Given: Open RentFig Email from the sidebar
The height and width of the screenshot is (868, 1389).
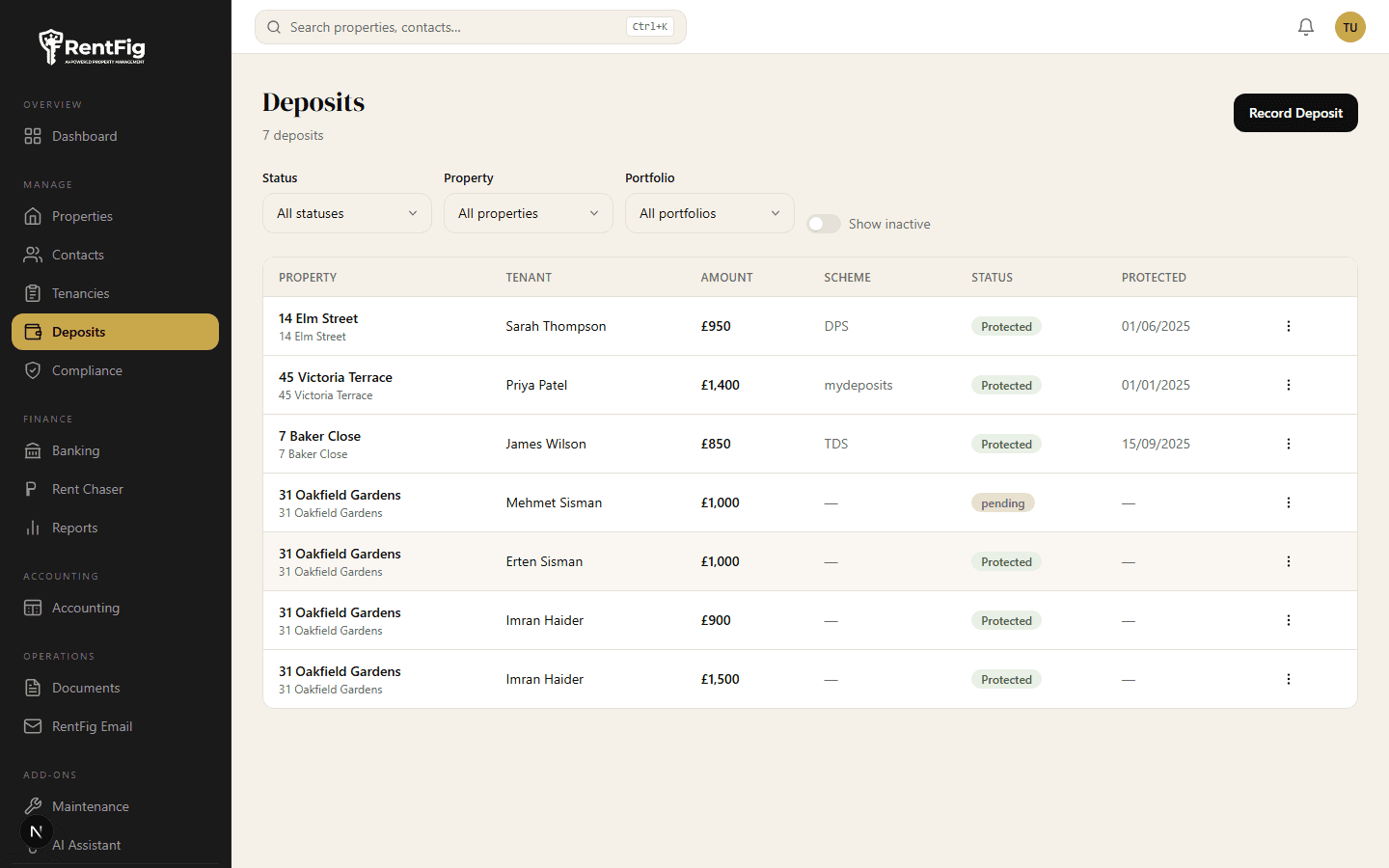Looking at the screenshot, I should tap(93, 726).
